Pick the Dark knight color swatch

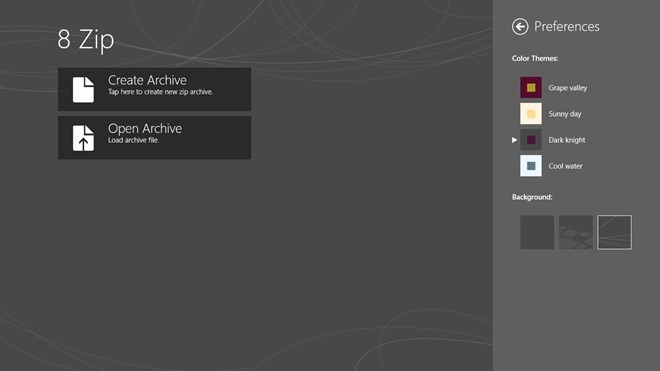pos(531,140)
